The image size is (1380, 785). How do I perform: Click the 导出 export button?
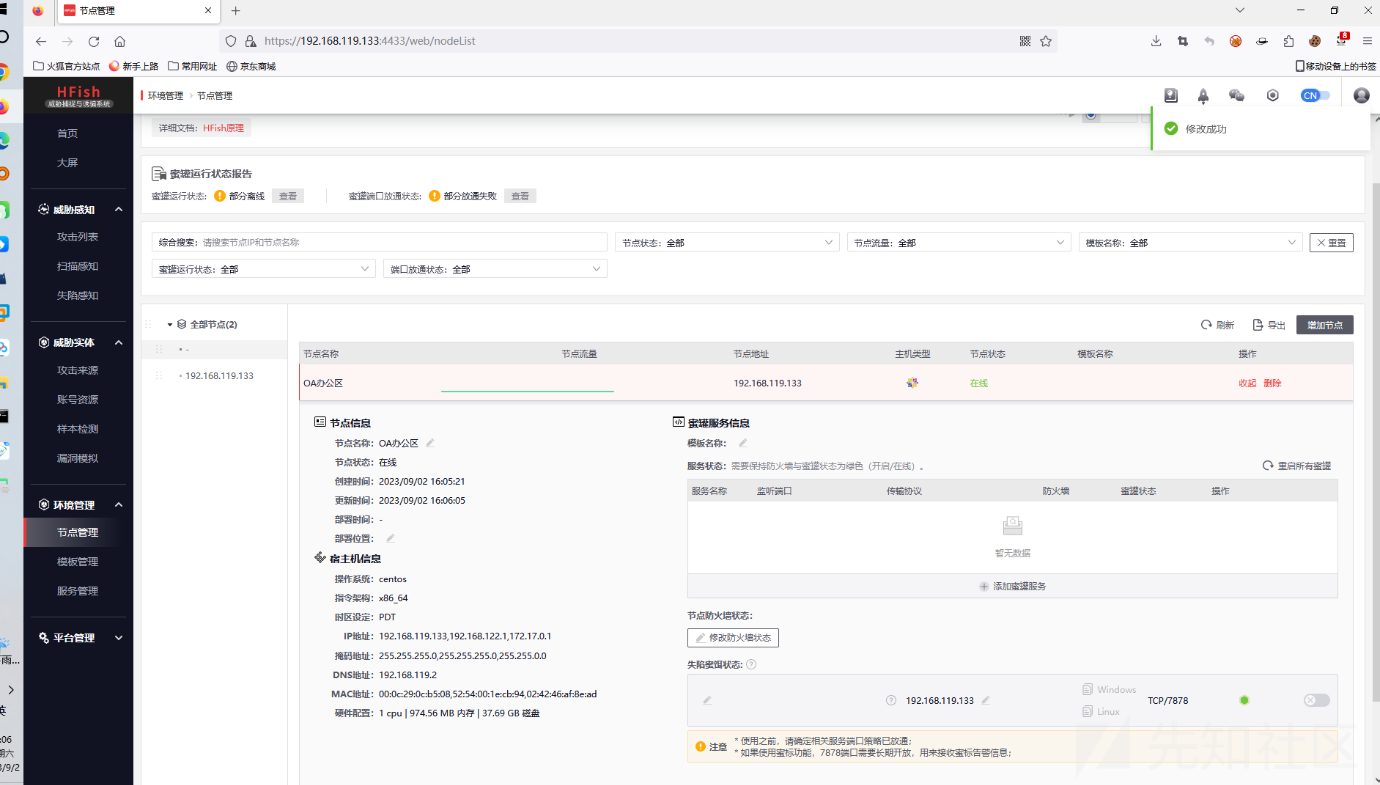[x=1269, y=325]
